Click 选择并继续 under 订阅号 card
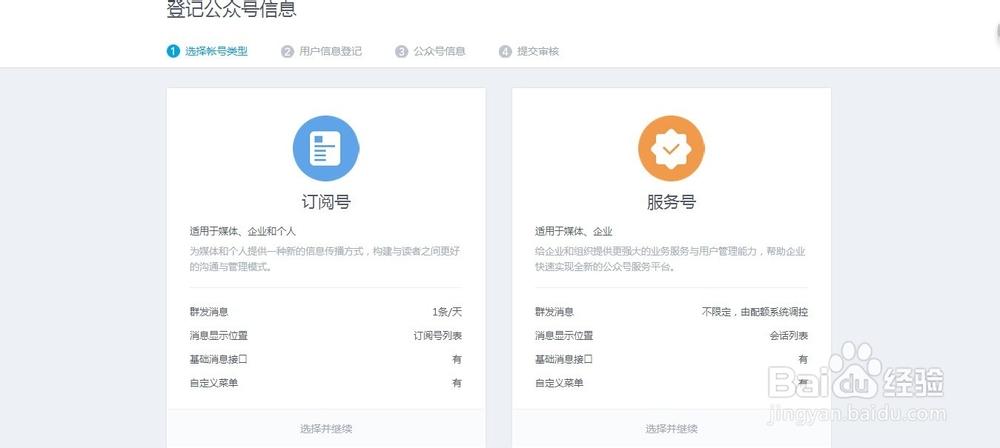Viewport: 1000px width, 448px height. [326, 429]
